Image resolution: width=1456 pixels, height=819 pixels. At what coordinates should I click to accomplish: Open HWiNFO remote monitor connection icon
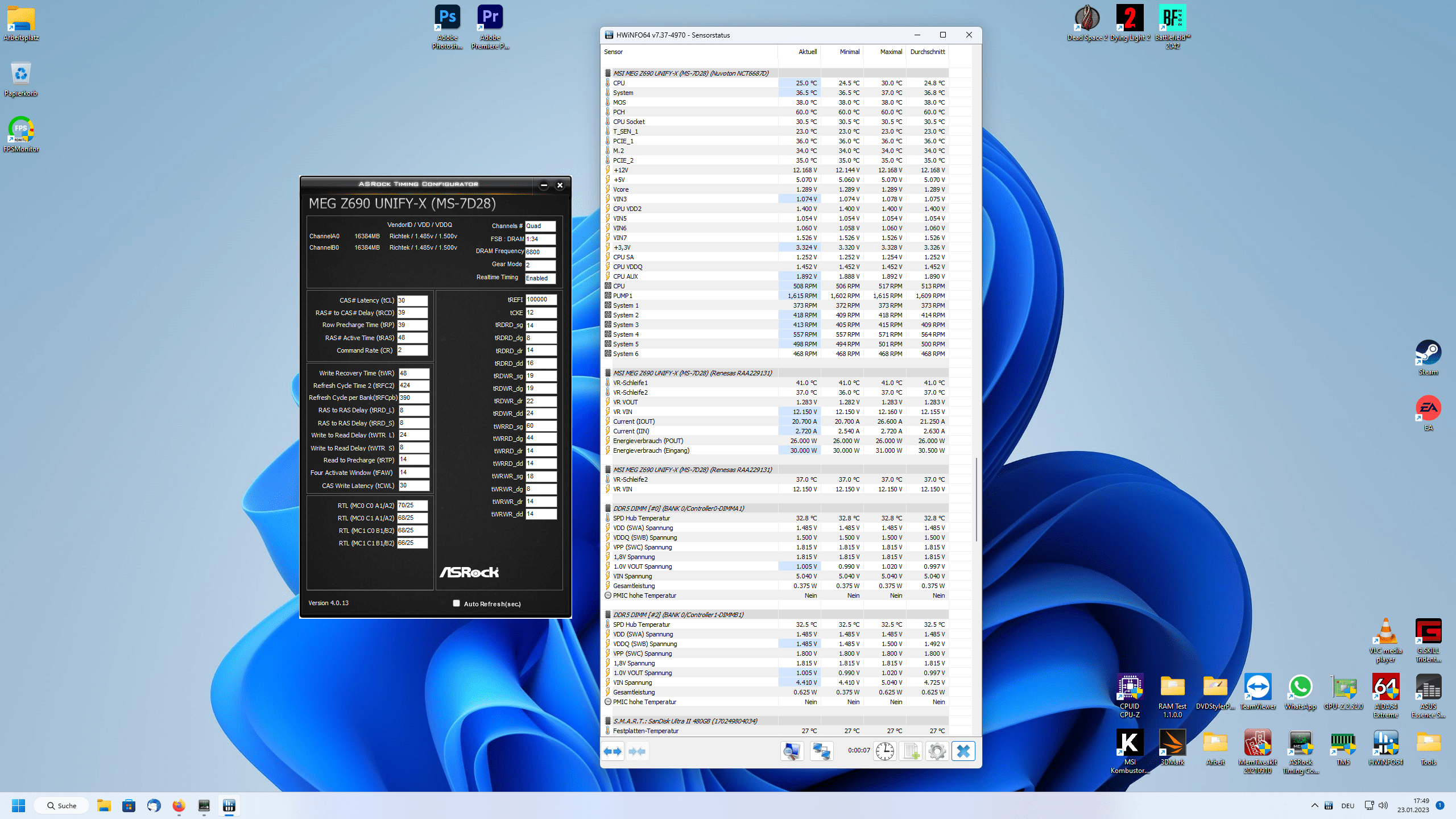pyautogui.click(x=792, y=751)
